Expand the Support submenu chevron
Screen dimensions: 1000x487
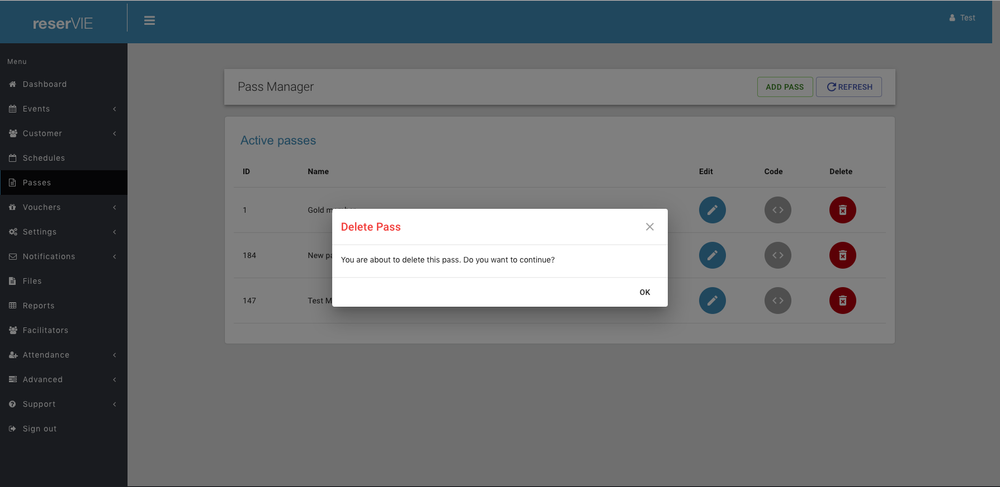114,404
